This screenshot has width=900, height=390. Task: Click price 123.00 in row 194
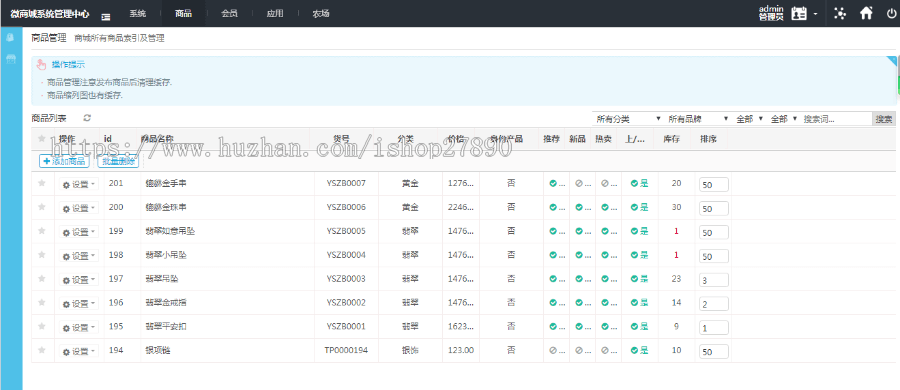461,350
